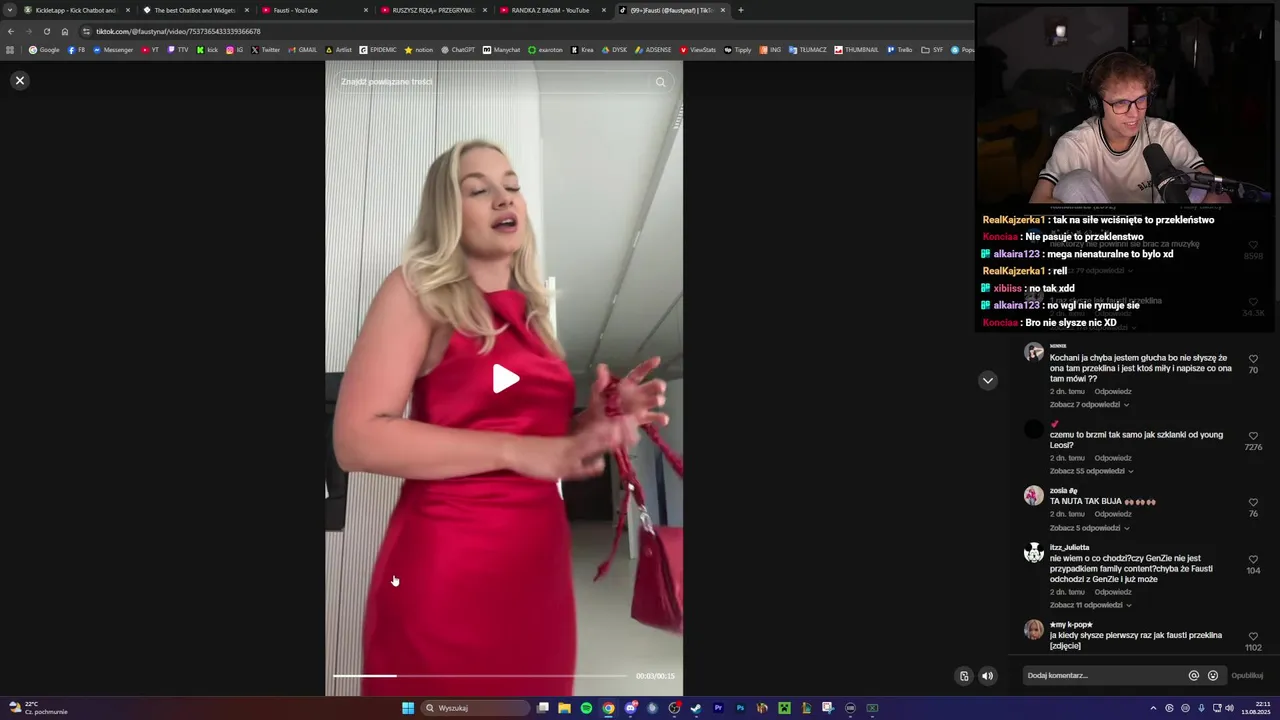Open the THUMBNAIL bookmark
This screenshot has height=720, width=1280.
(856, 50)
